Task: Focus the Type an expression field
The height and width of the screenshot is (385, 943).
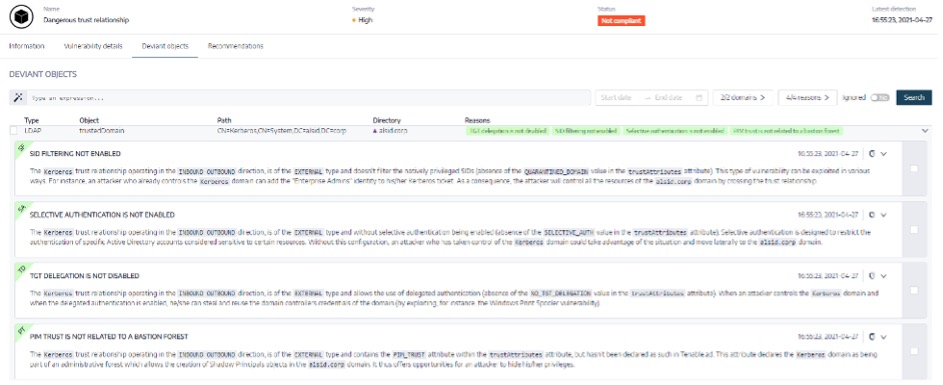Action: click(x=307, y=97)
